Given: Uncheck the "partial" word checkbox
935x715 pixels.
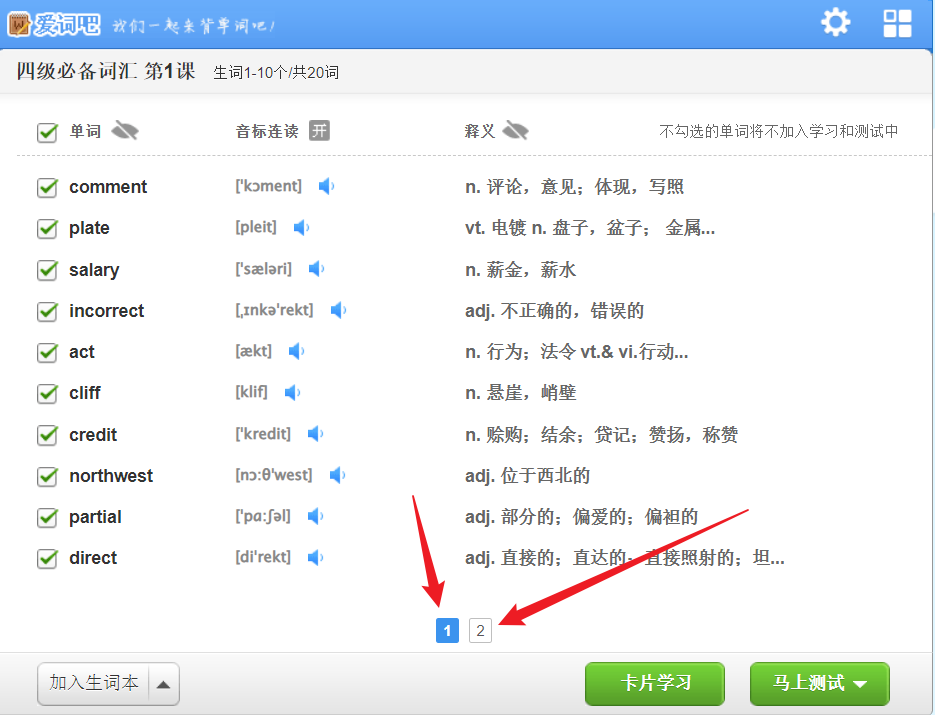Looking at the screenshot, I should click(46, 516).
